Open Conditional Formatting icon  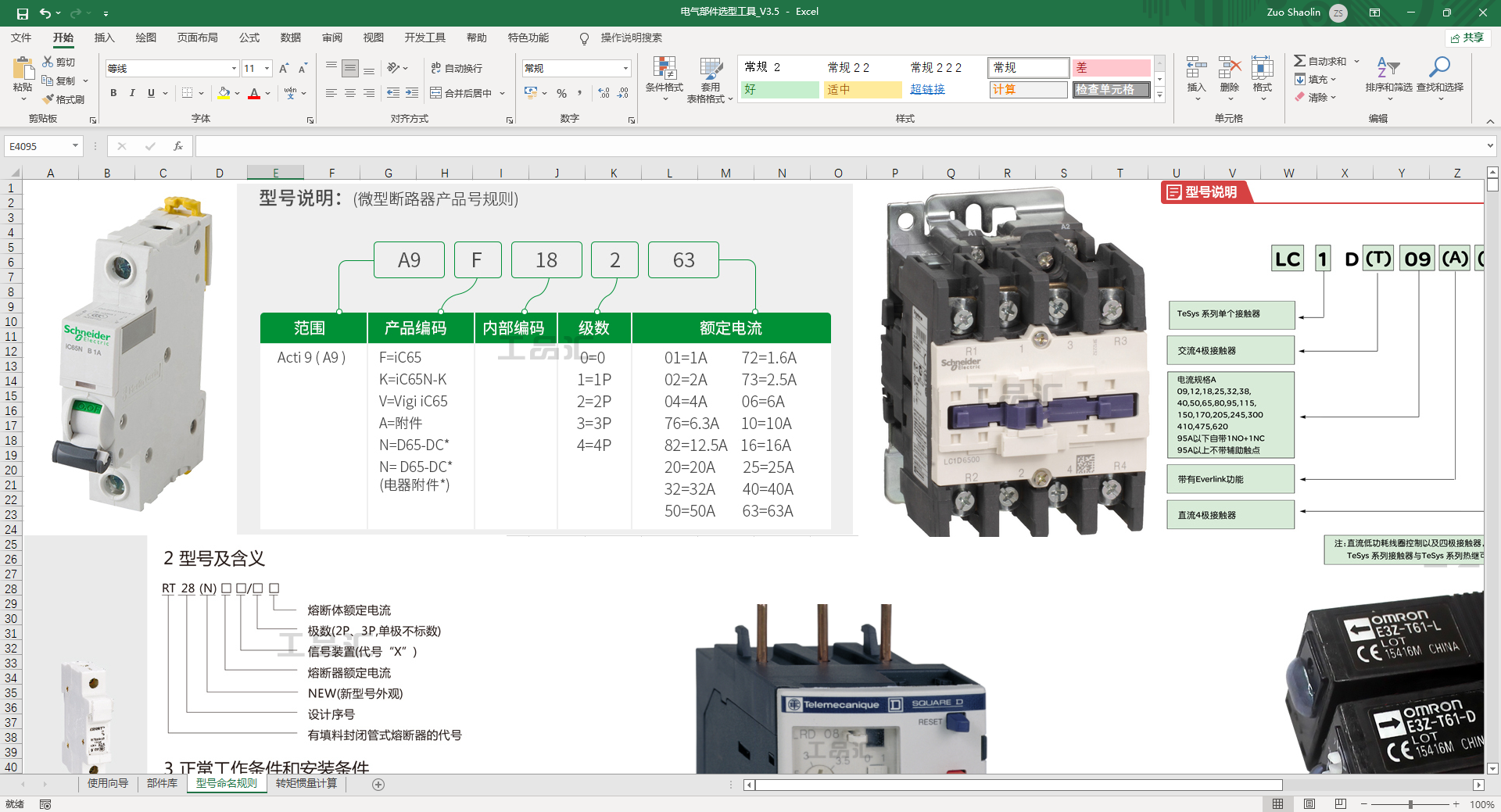[664, 69]
